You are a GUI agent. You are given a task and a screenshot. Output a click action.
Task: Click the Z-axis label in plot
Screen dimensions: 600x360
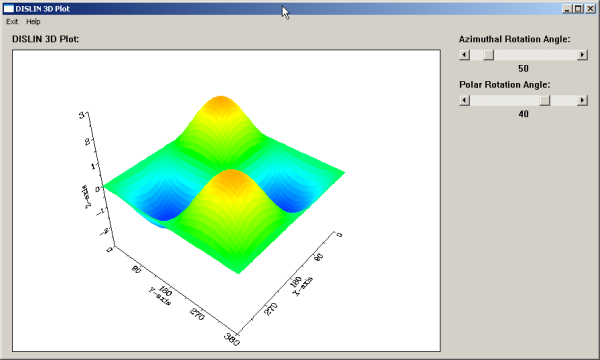(x=86, y=196)
